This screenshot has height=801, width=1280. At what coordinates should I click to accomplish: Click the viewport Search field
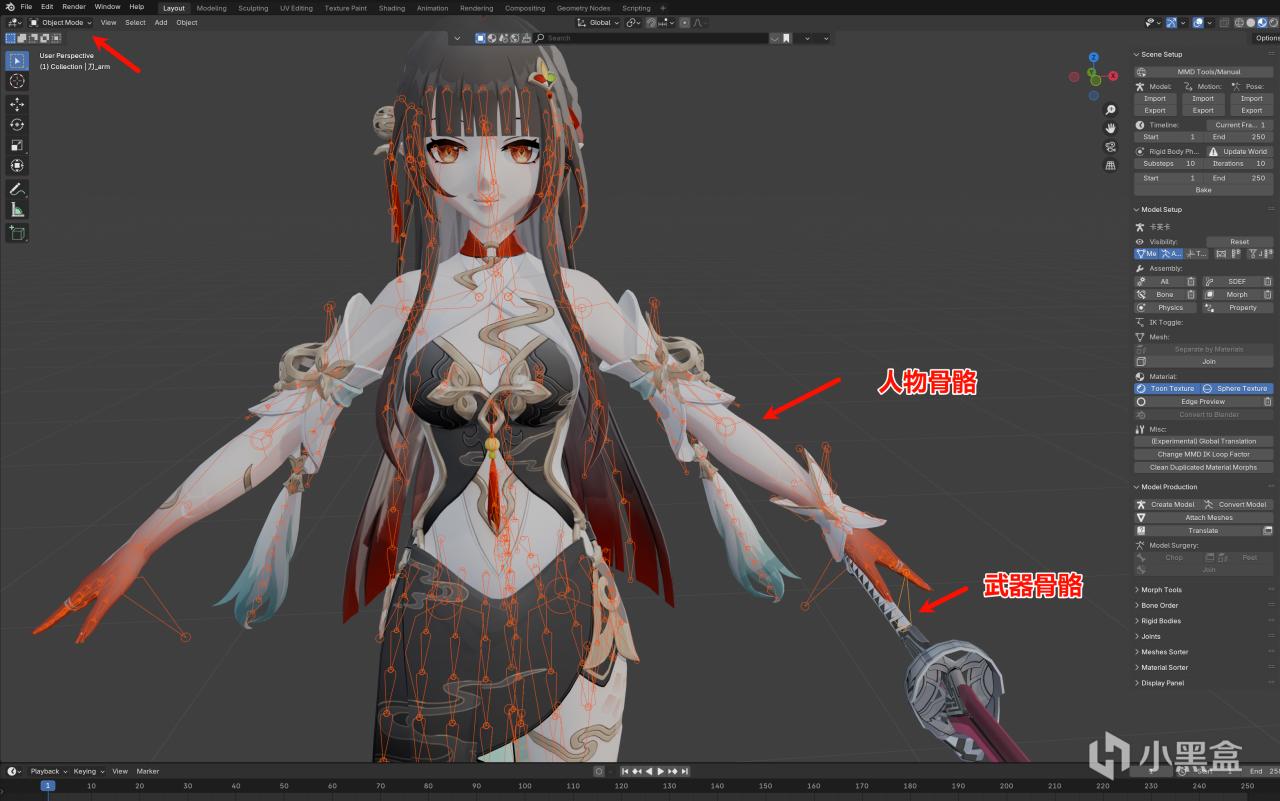[651, 38]
